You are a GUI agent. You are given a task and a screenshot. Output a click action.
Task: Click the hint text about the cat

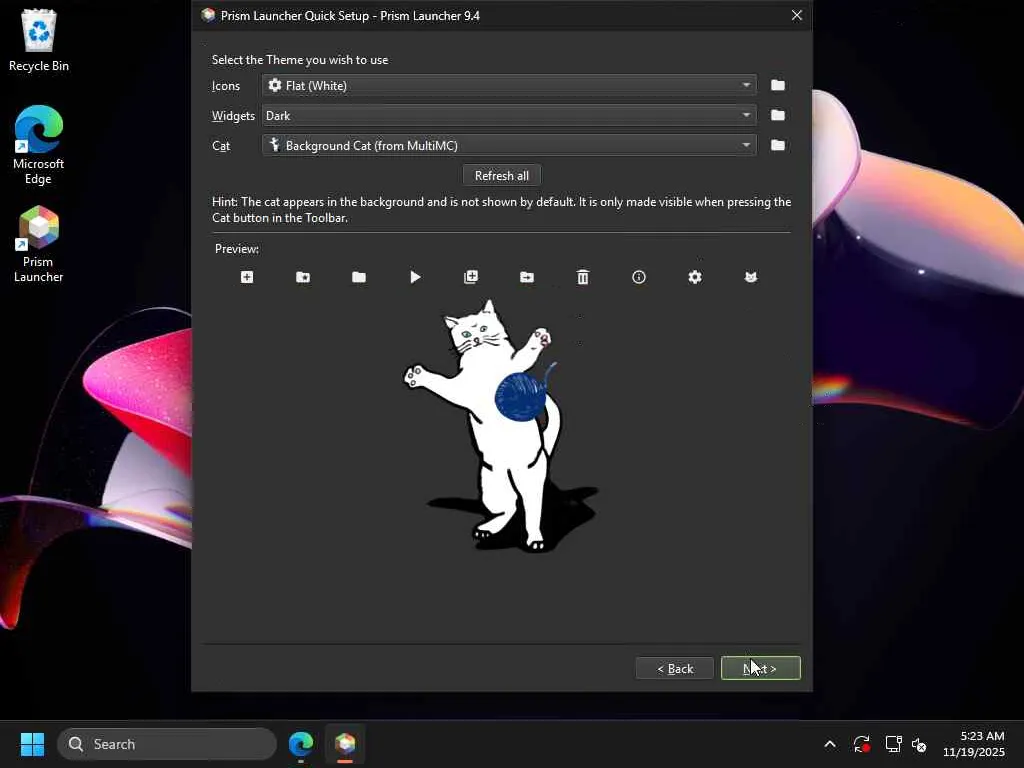502,210
